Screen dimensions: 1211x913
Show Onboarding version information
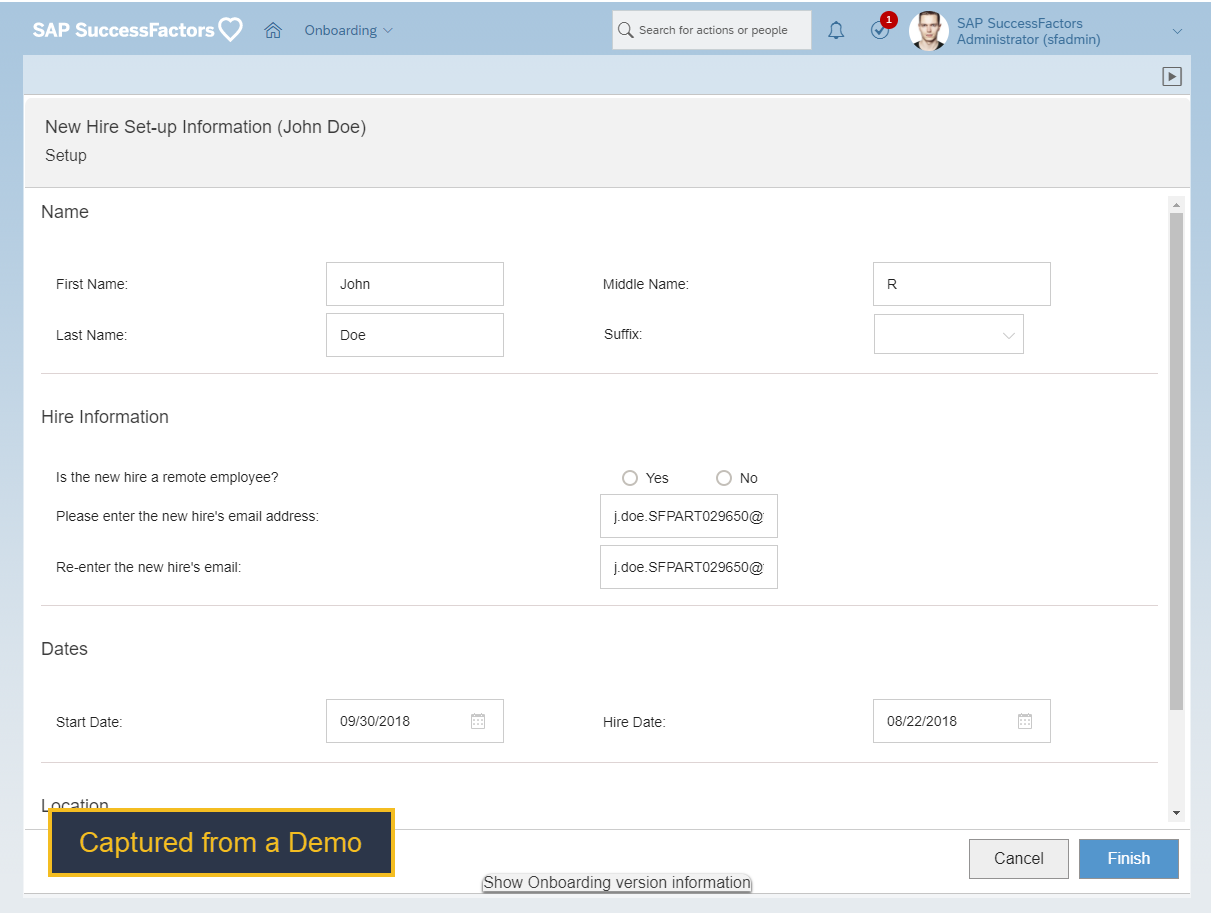click(x=617, y=883)
